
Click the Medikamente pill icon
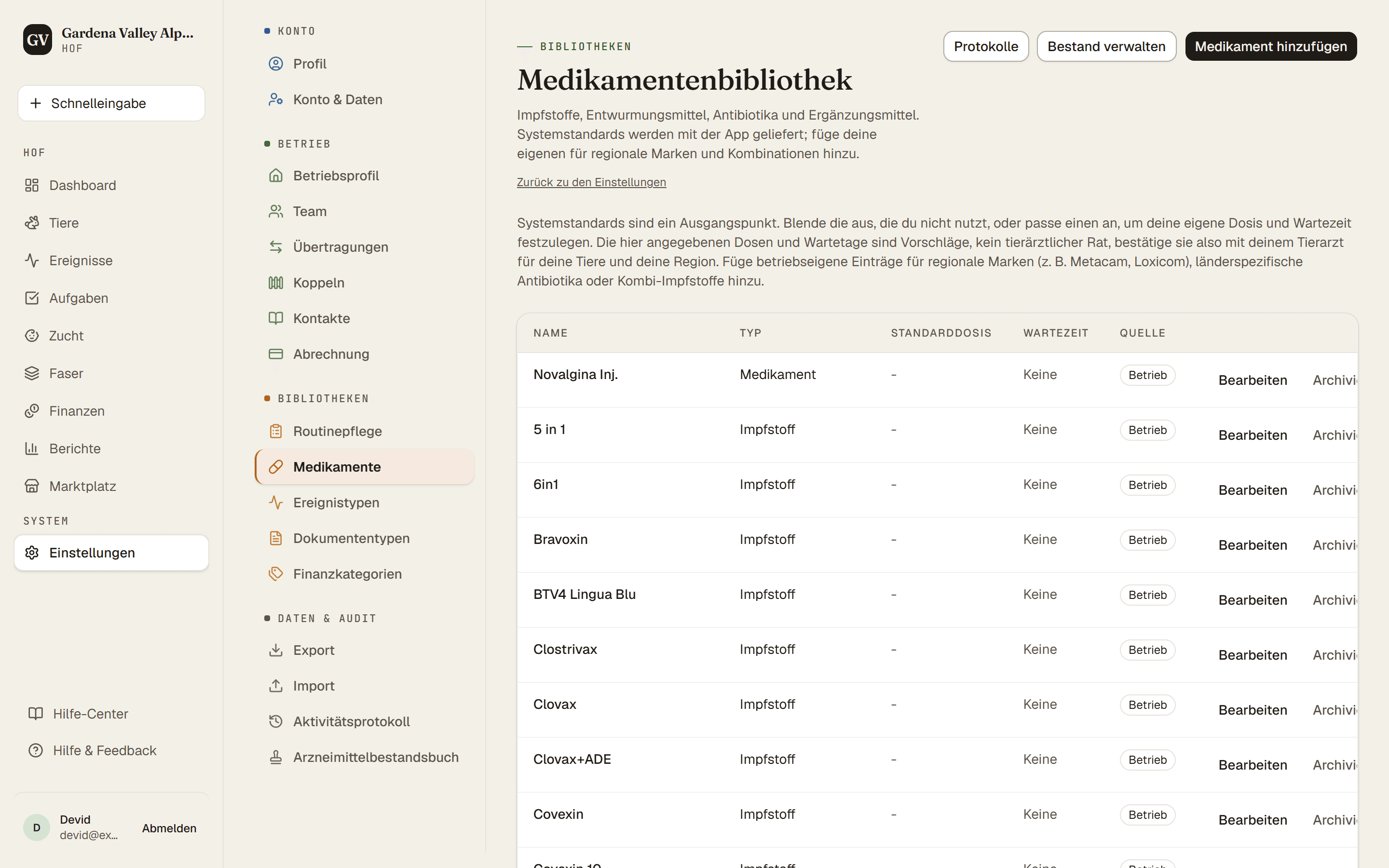(275, 467)
